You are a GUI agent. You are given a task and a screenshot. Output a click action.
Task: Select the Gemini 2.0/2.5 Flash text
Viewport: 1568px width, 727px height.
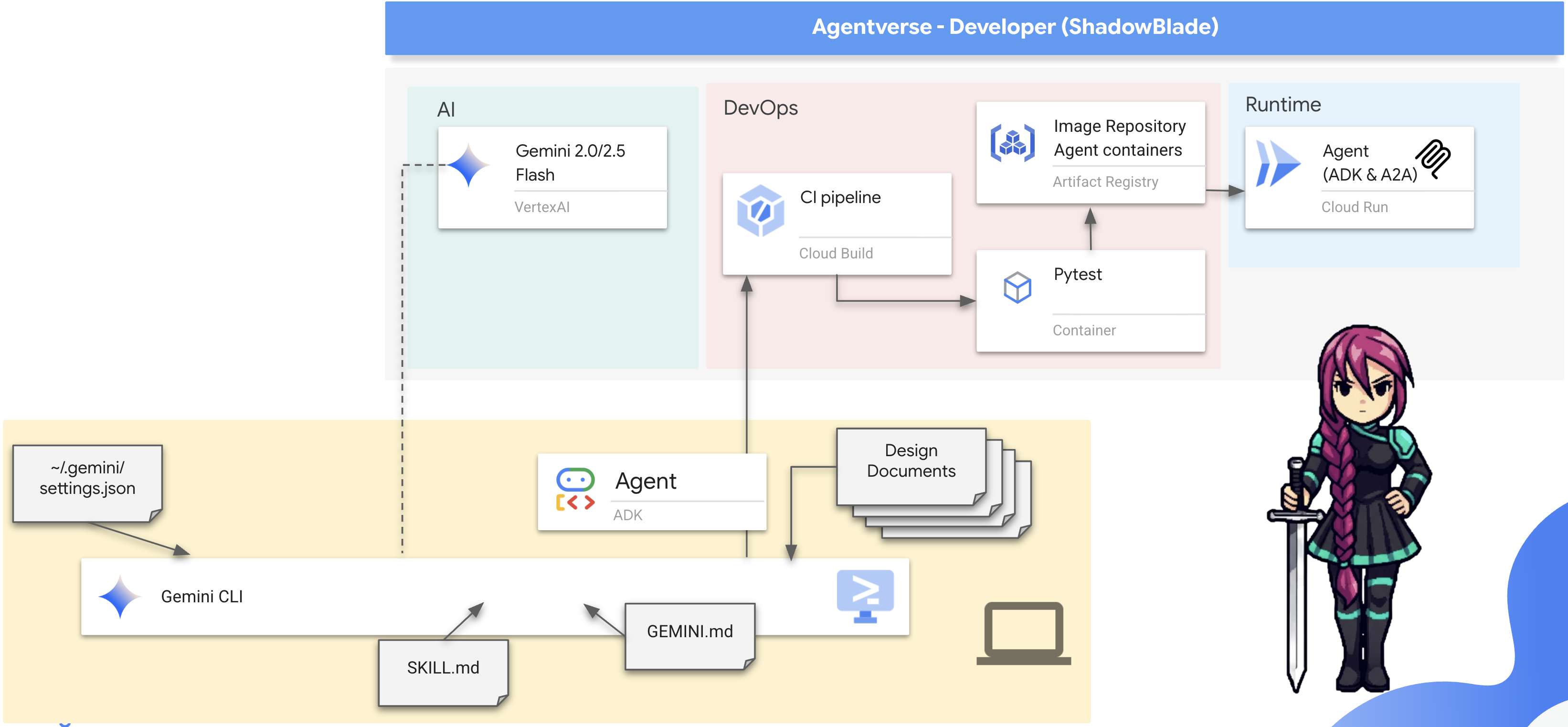(570, 162)
